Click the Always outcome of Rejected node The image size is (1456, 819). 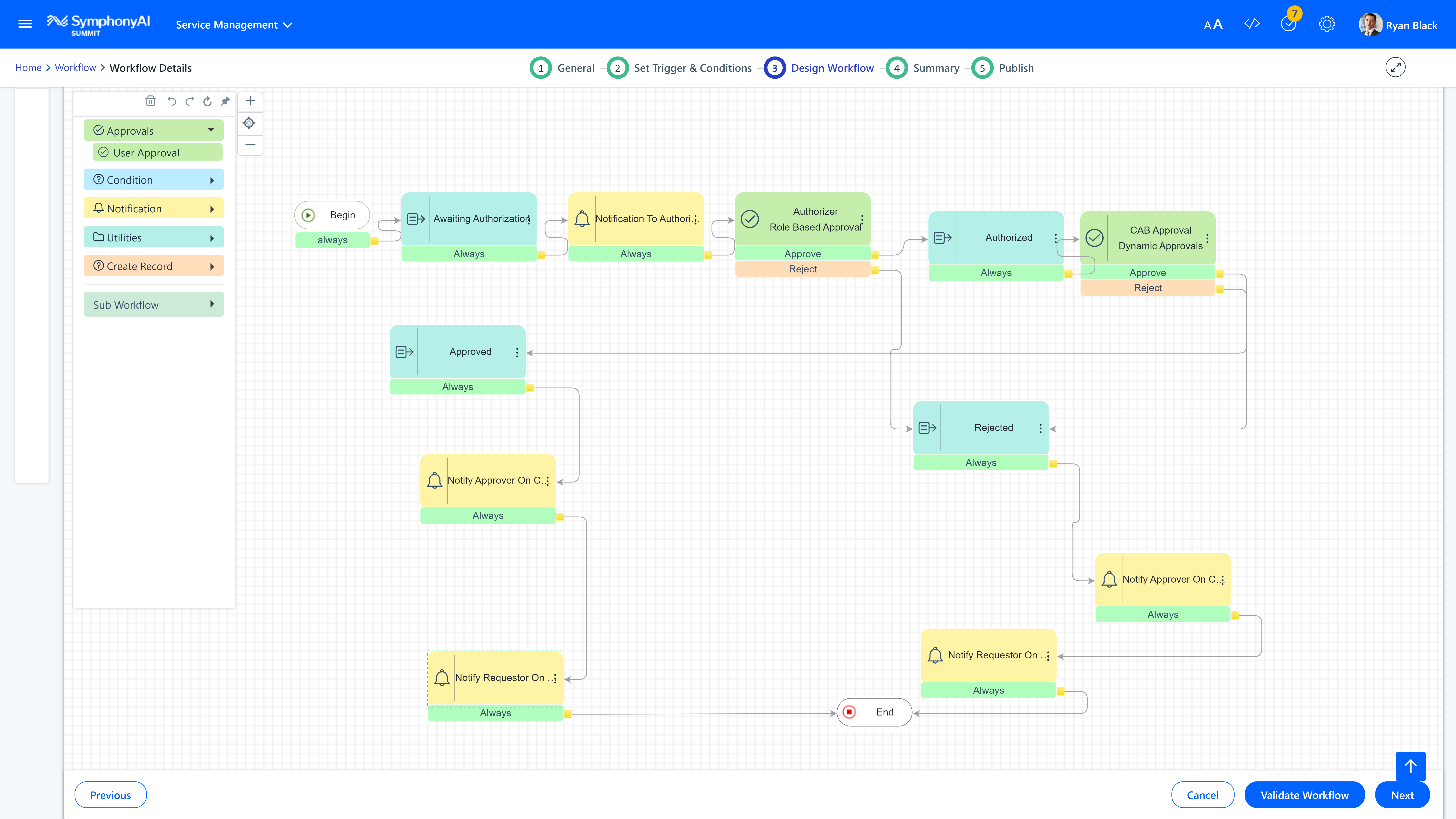981,463
